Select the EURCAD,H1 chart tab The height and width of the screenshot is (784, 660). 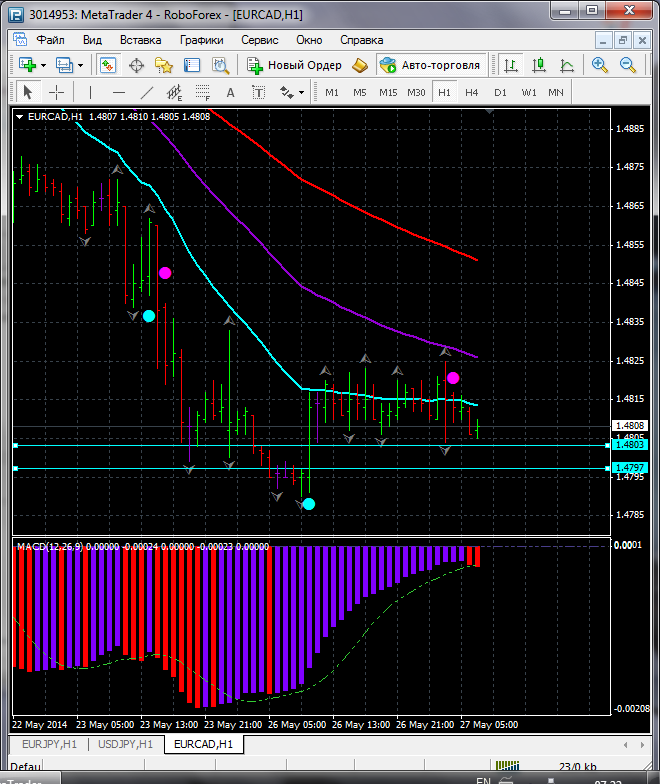(x=204, y=744)
